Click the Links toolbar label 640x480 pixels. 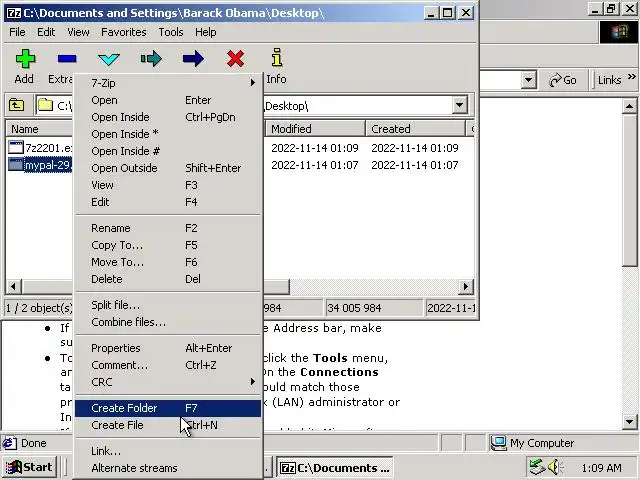(x=609, y=80)
